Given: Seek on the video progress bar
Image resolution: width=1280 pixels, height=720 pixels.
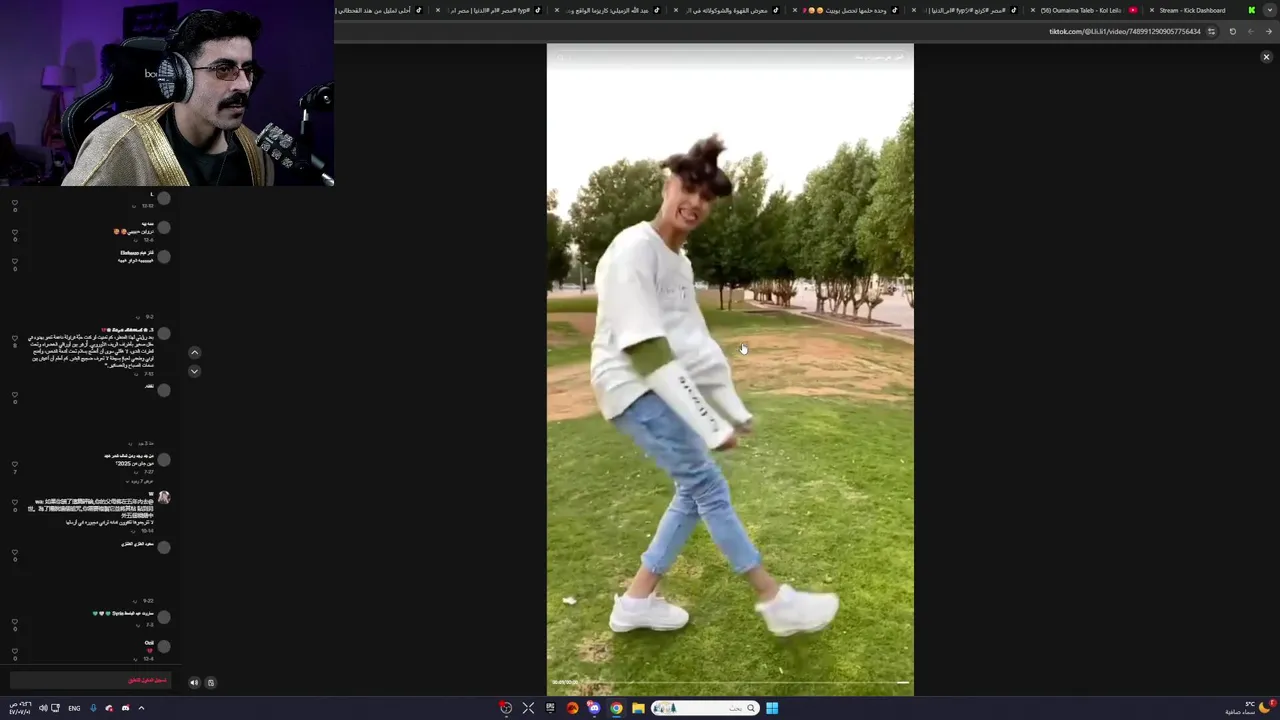Looking at the screenshot, I should (744, 682).
